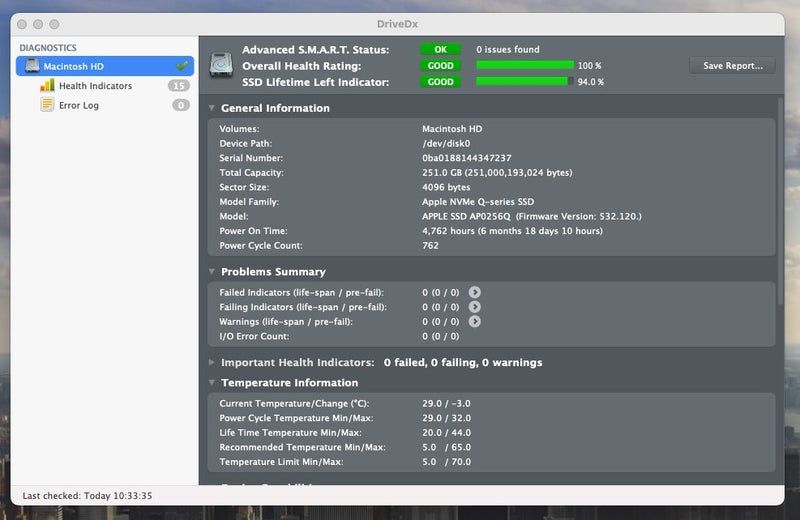Click Life Time Temperature value 20.0 / 44.0
The width and height of the screenshot is (800, 520).
[446, 432]
